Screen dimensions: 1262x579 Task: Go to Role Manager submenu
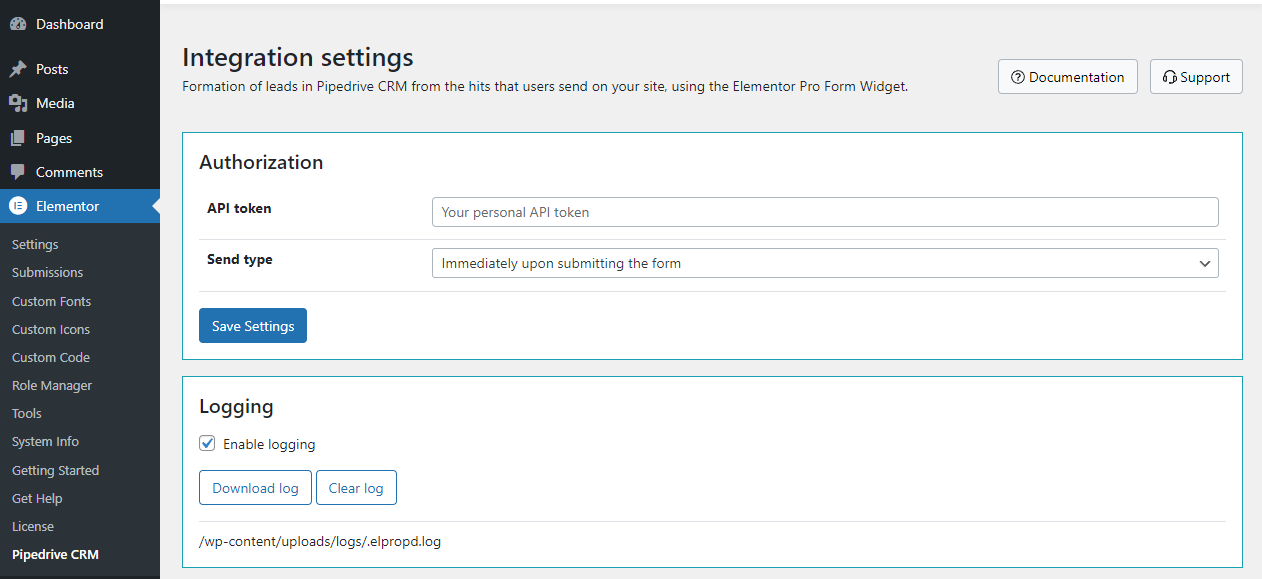coord(52,385)
